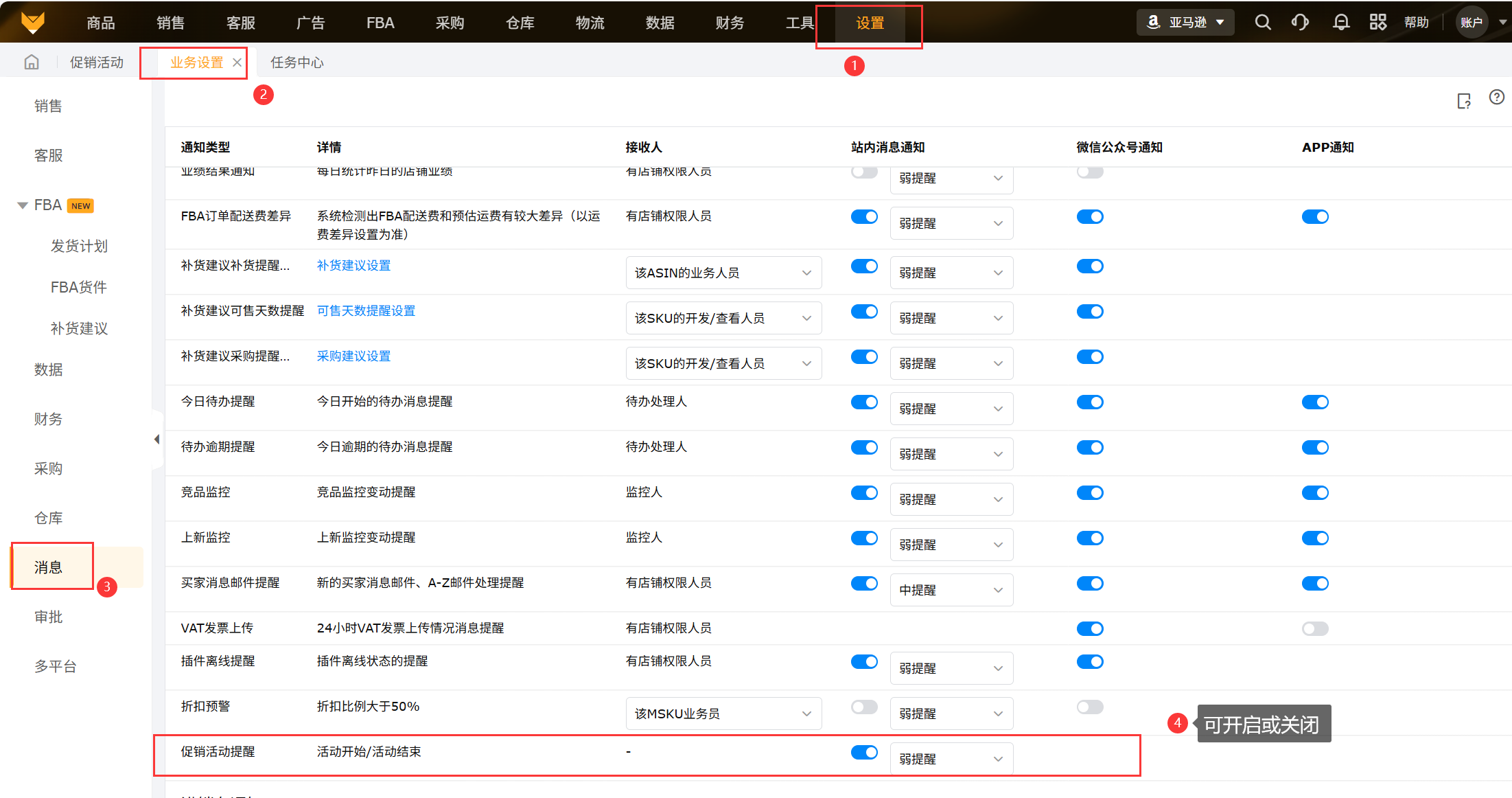Open the 设置 top menu

tap(870, 23)
